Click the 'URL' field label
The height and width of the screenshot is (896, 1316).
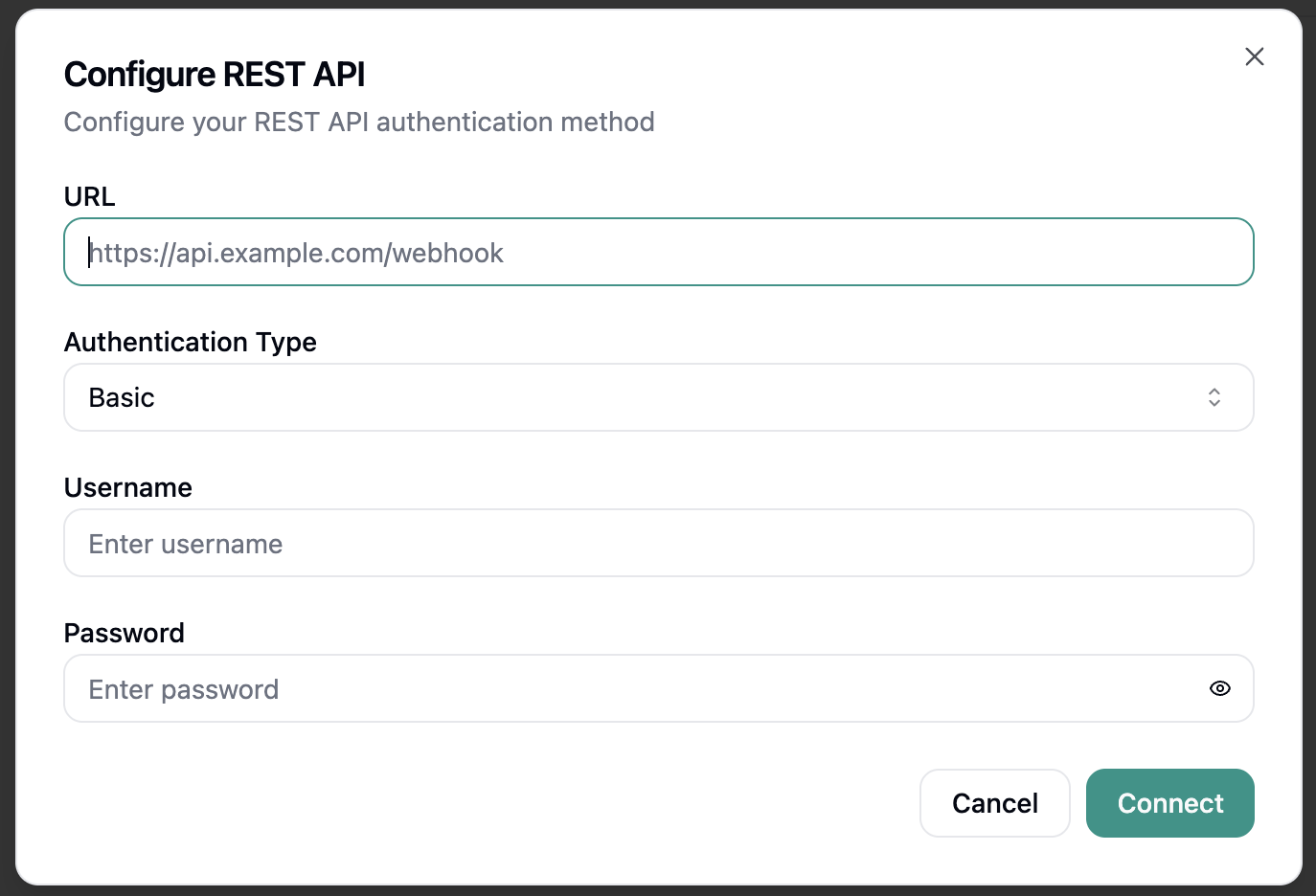[89, 196]
